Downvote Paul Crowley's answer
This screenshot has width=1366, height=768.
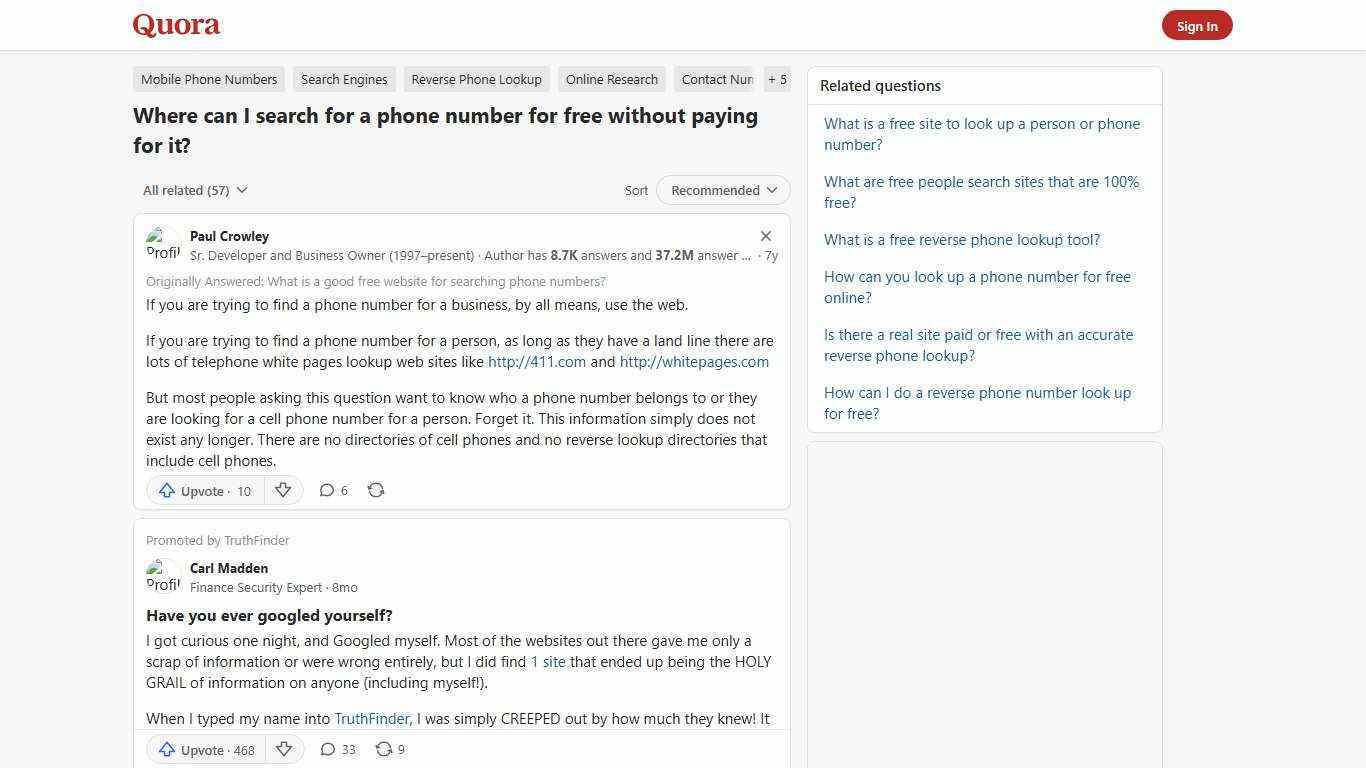pos(283,490)
